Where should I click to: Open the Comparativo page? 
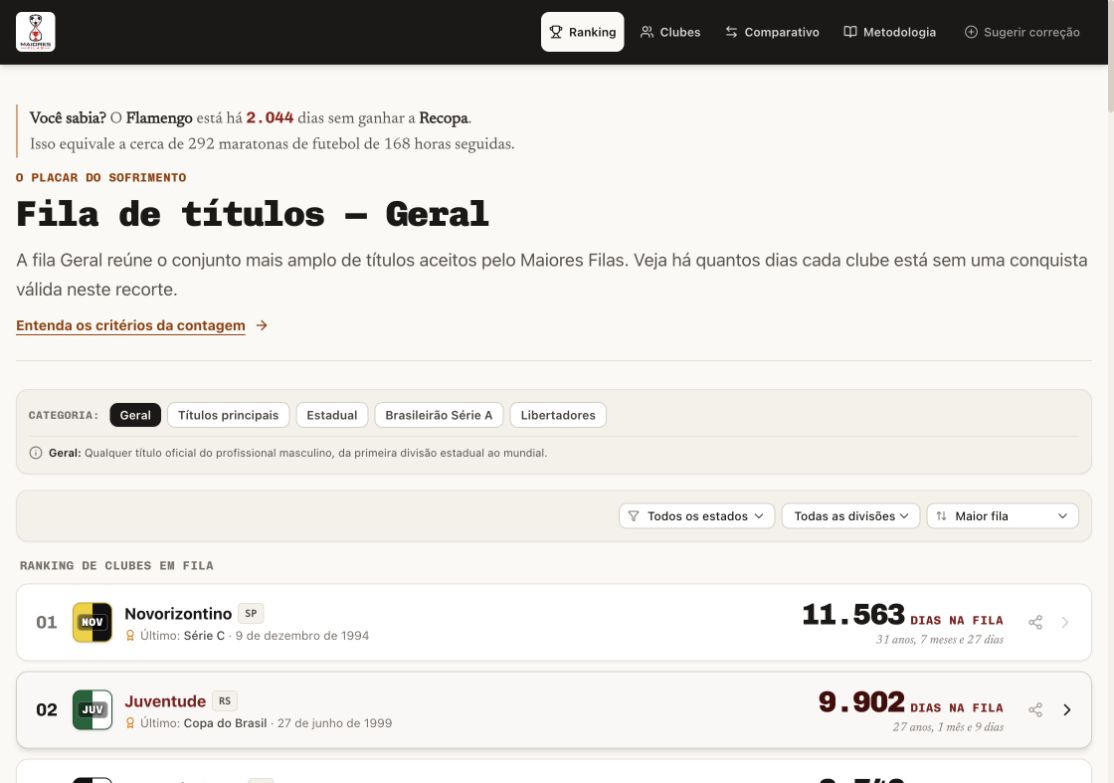(x=772, y=32)
